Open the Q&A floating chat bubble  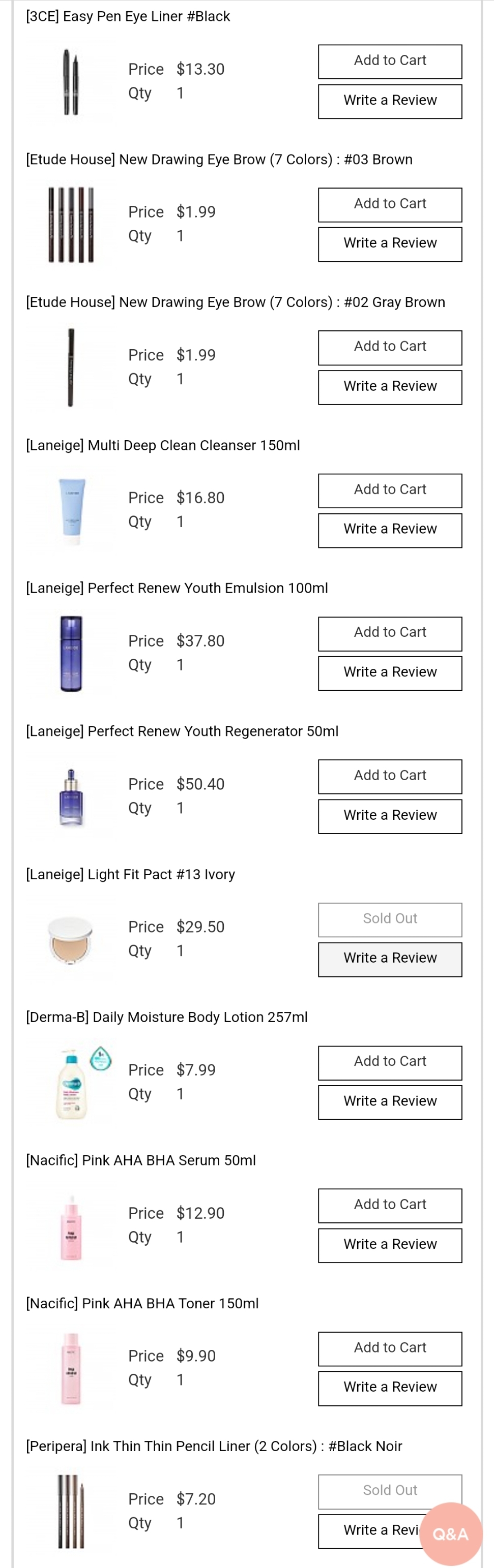[451, 1533]
